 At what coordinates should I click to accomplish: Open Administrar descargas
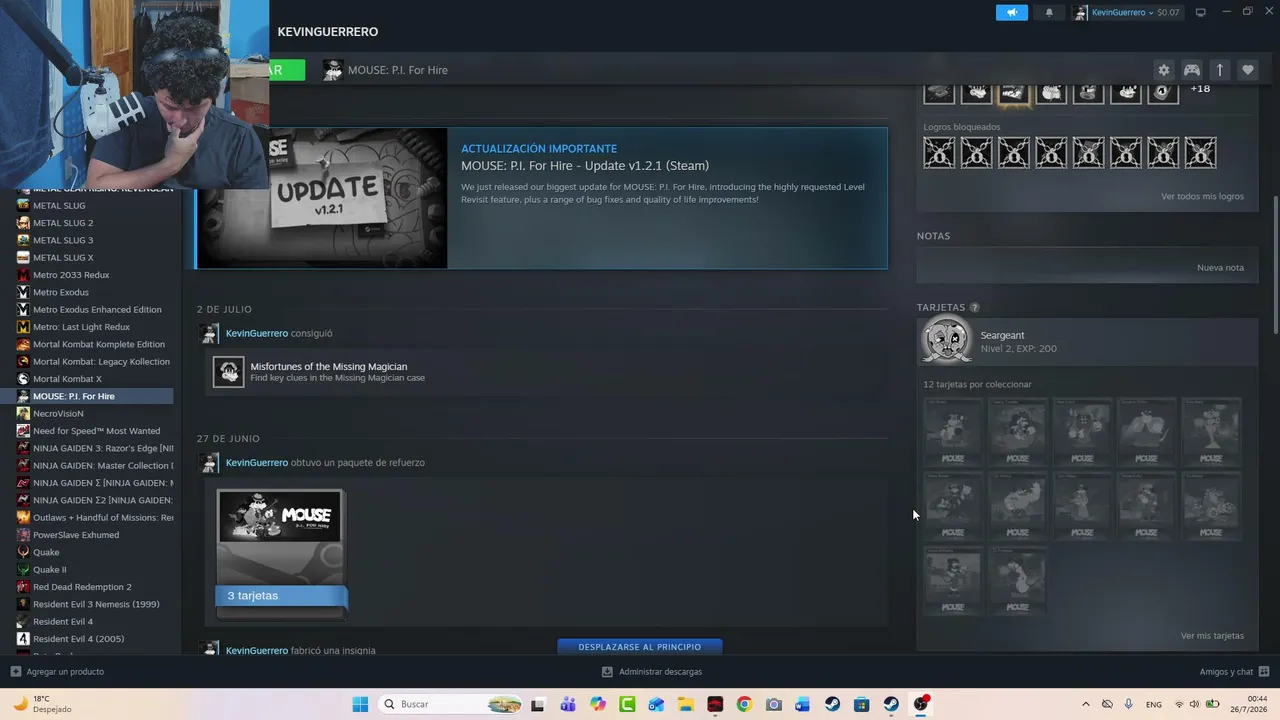(x=652, y=672)
